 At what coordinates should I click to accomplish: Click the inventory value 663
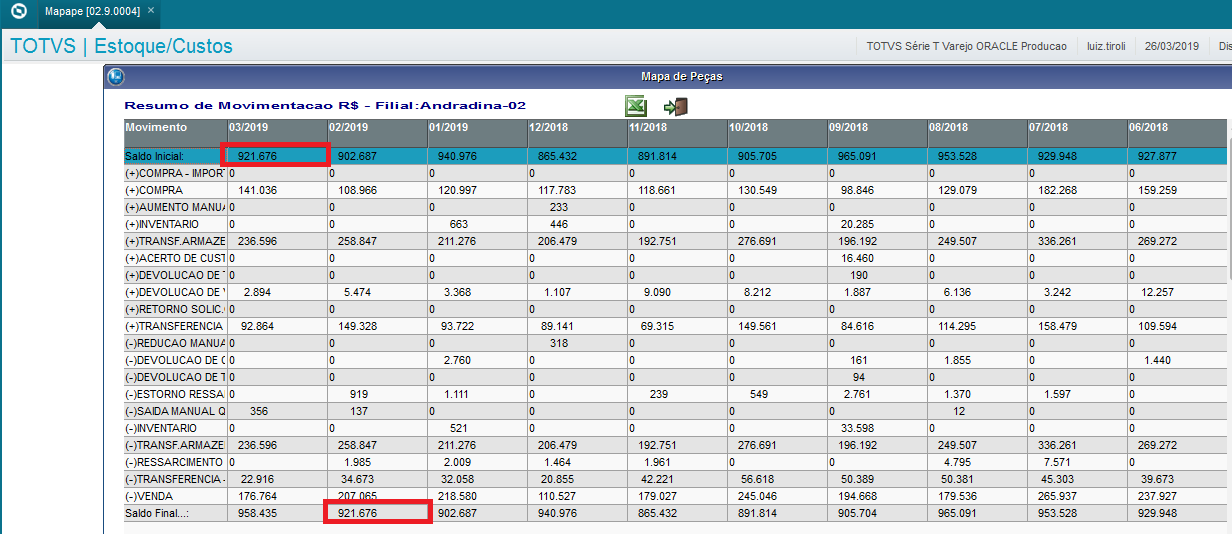pyautogui.click(x=459, y=224)
